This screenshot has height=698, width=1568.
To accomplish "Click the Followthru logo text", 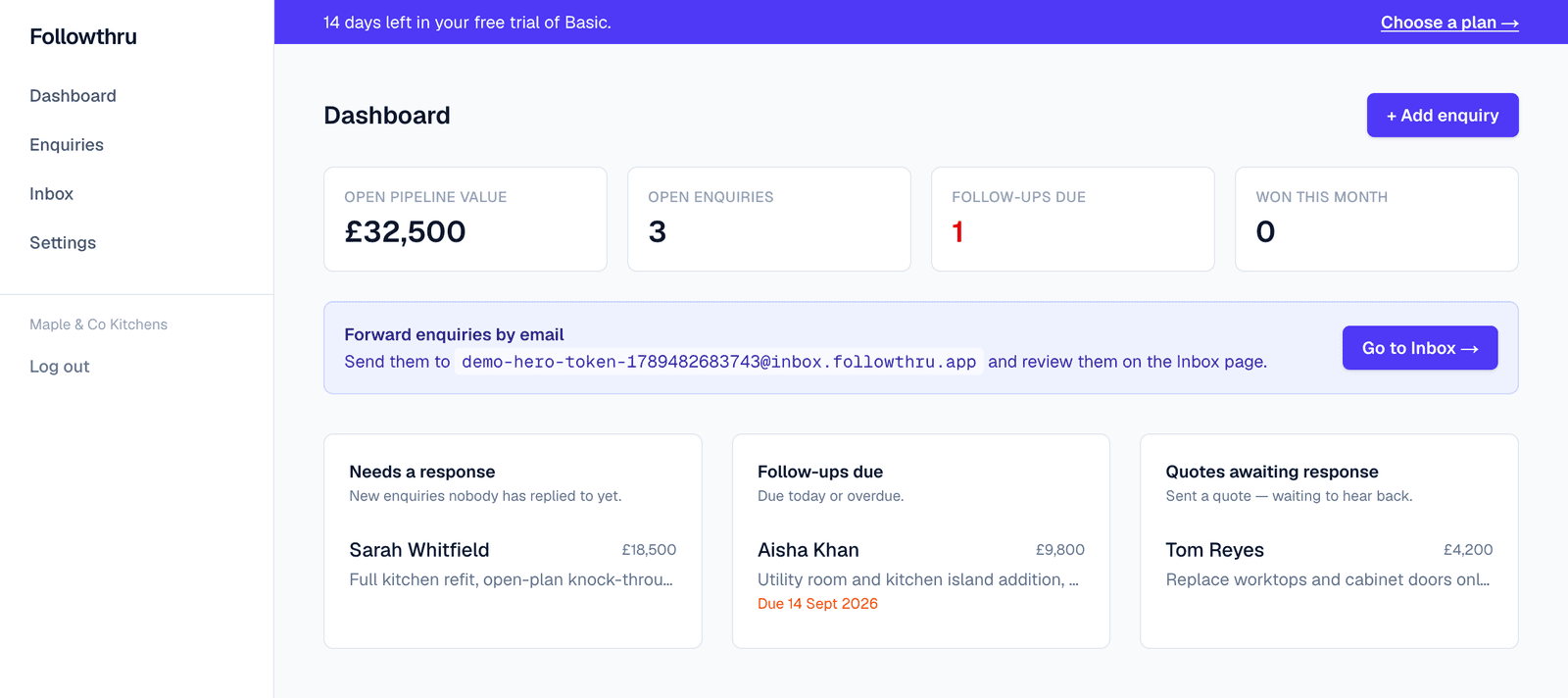I will 83,36.
